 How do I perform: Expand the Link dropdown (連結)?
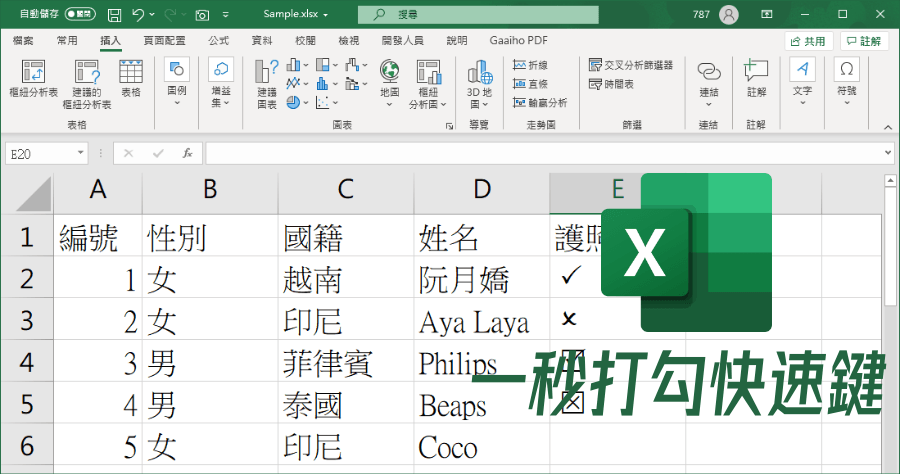(x=708, y=84)
